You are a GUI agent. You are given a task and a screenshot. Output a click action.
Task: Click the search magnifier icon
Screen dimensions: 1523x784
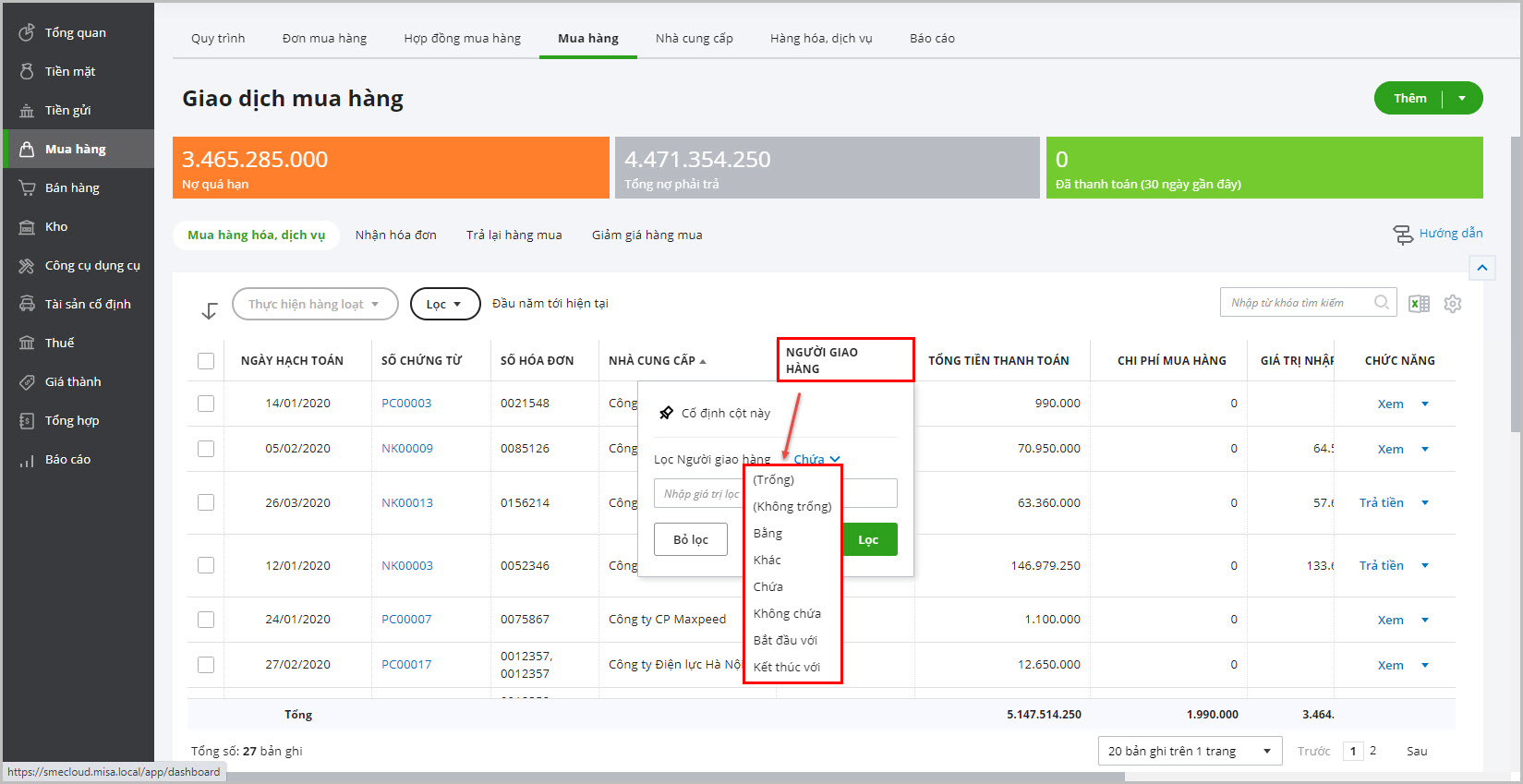coord(1381,302)
